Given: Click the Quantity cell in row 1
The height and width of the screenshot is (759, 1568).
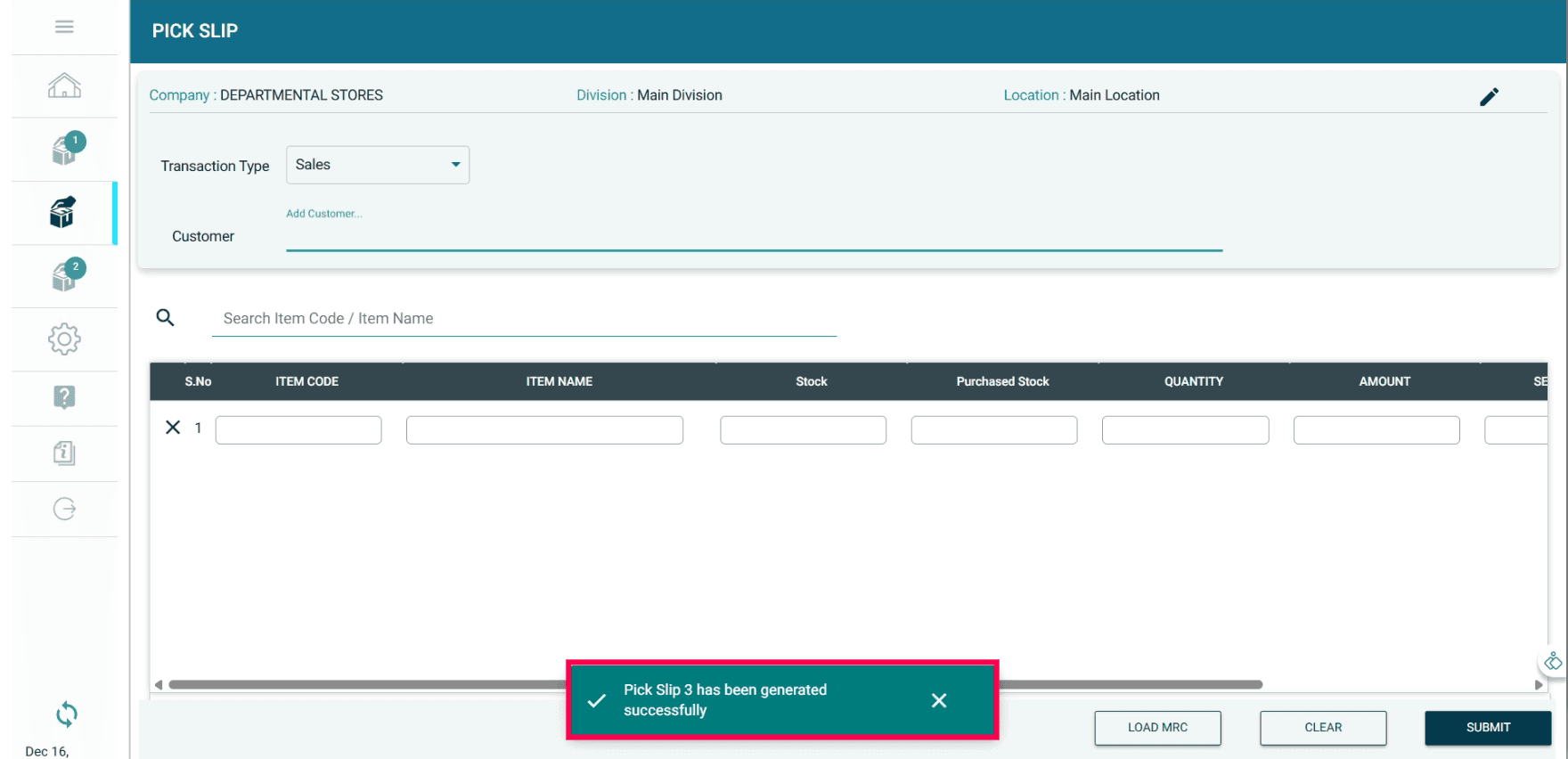Looking at the screenshot, I should pyautogui.click(x=1185, y=430).
